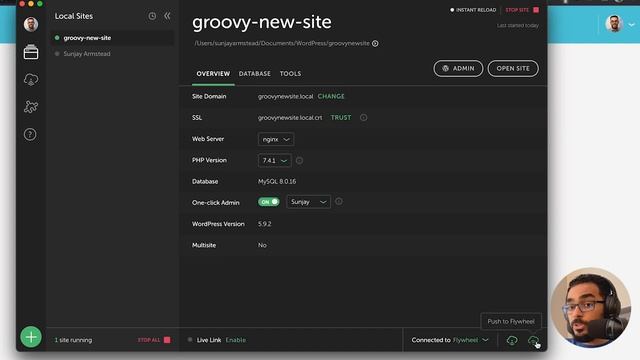Open Connect cloud icon in sidebar
This screenshot has height=360, width=640.
(x=31, y=79)
